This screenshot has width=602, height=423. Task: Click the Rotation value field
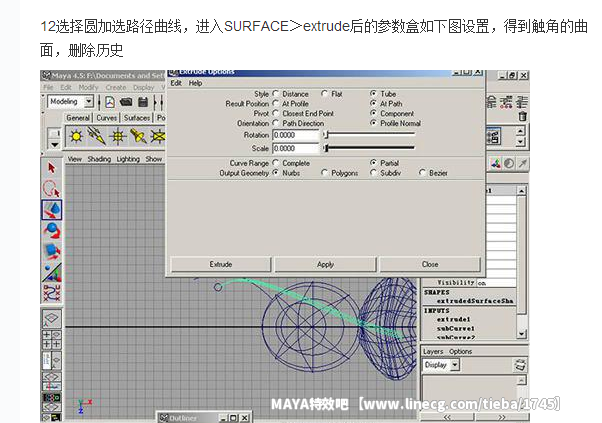[296, 135]
